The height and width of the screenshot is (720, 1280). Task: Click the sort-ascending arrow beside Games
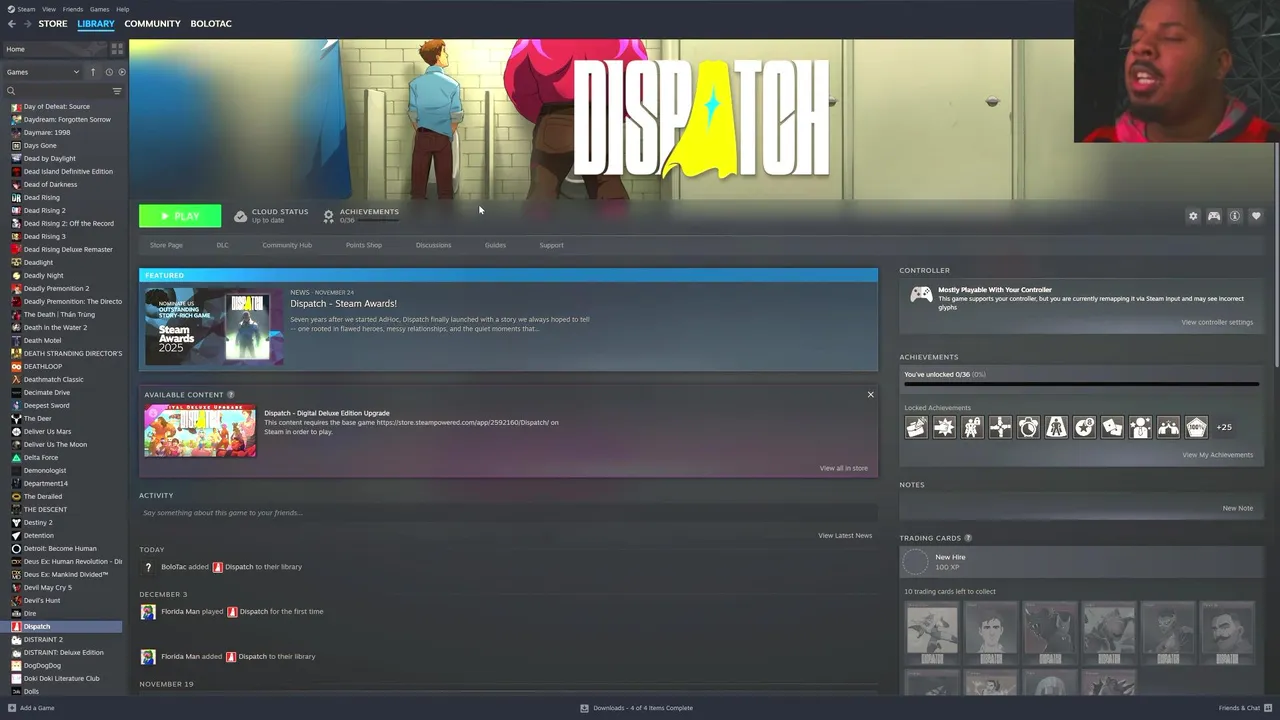coord(93,72)
